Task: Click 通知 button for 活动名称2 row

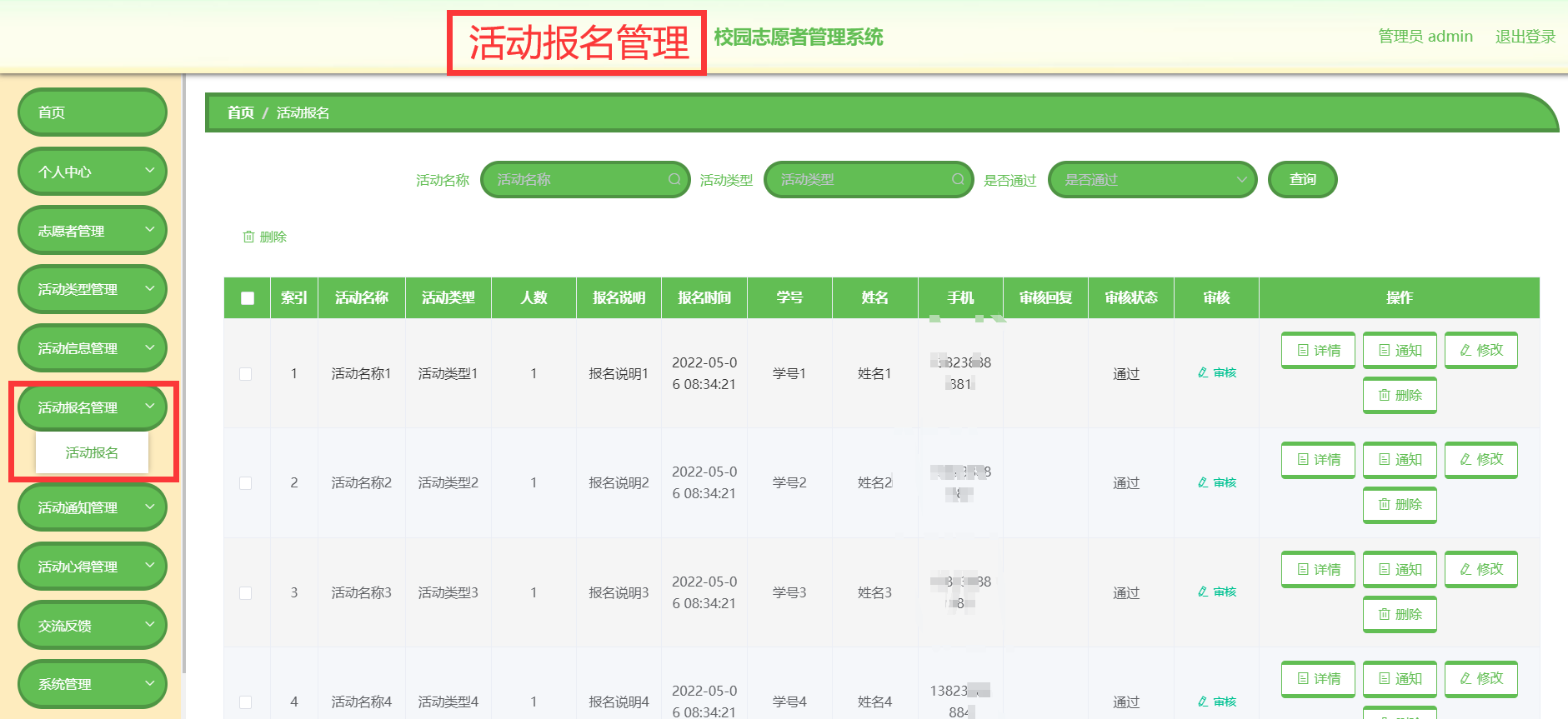Action: (x=1400, y=460)
